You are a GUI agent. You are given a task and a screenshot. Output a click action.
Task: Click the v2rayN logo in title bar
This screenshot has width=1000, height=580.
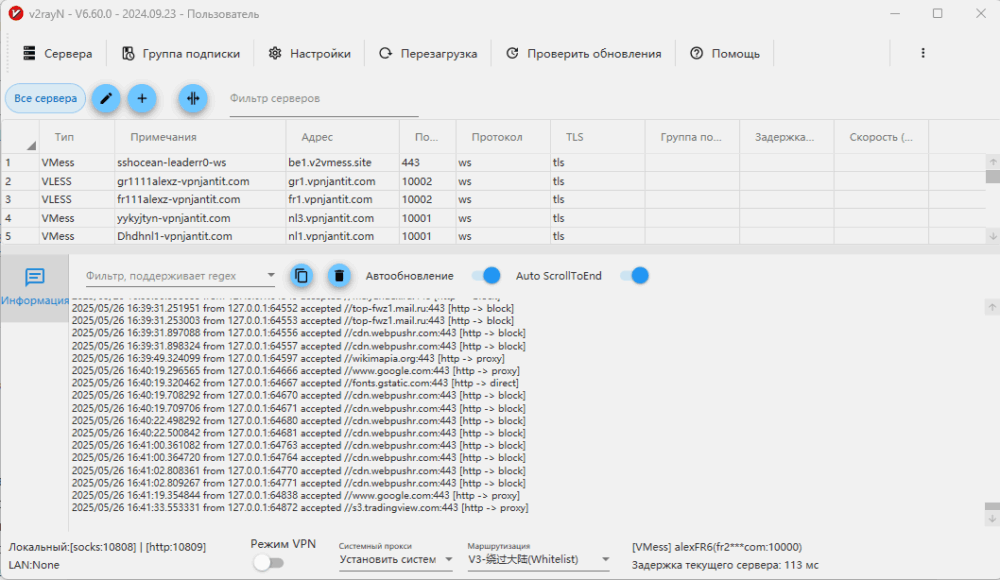coord(15,14)
